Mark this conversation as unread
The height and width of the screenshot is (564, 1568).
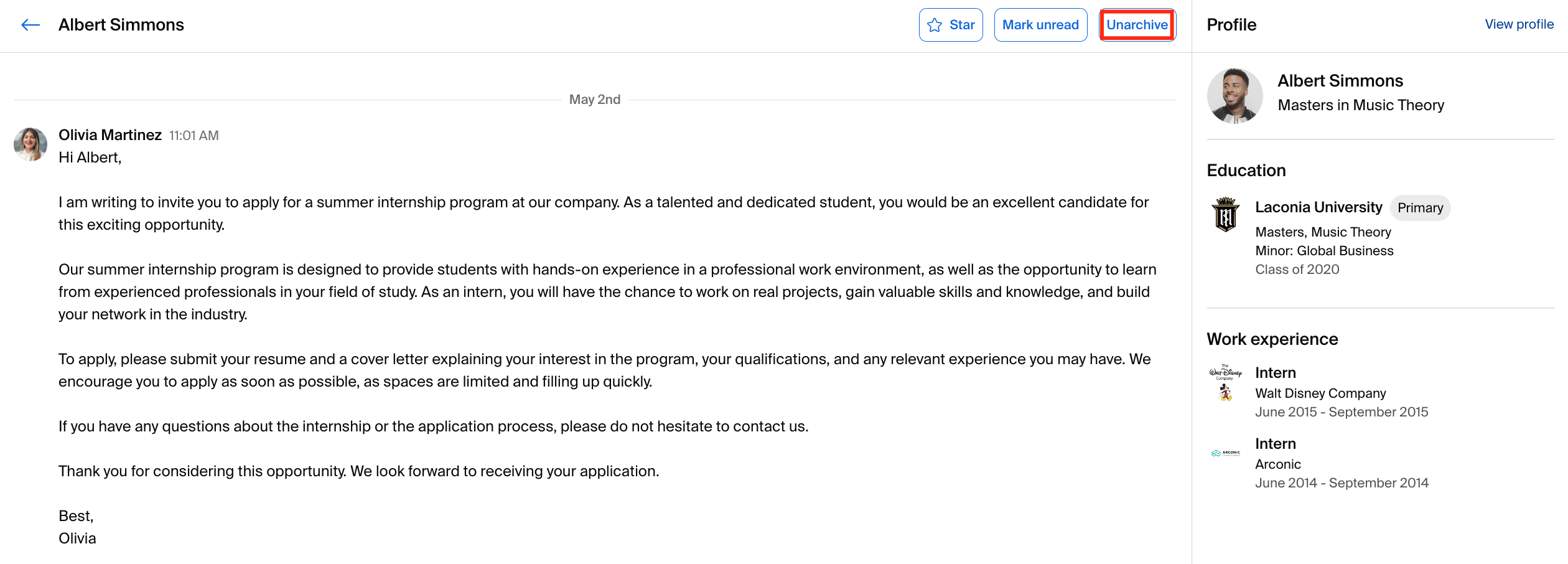pyautogui.click(x=1040, y=25)
